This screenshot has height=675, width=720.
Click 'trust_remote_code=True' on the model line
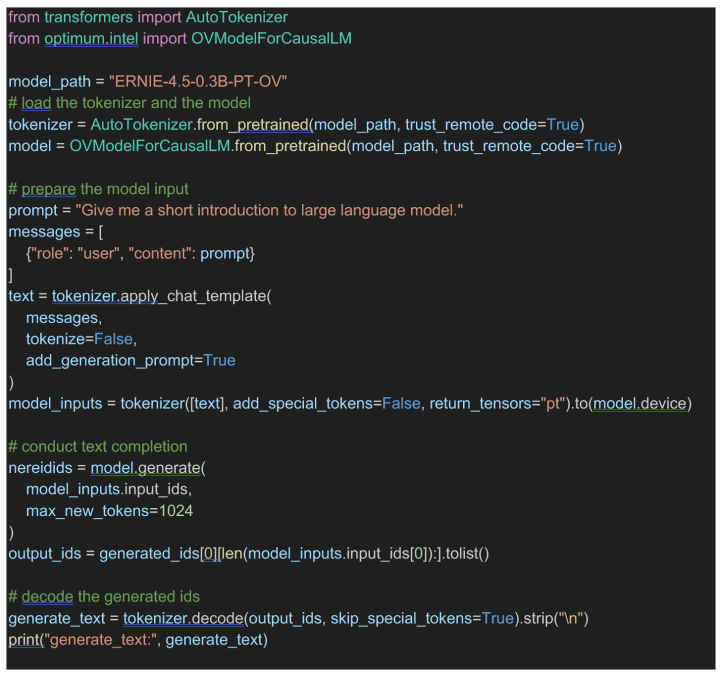(529, 146)
